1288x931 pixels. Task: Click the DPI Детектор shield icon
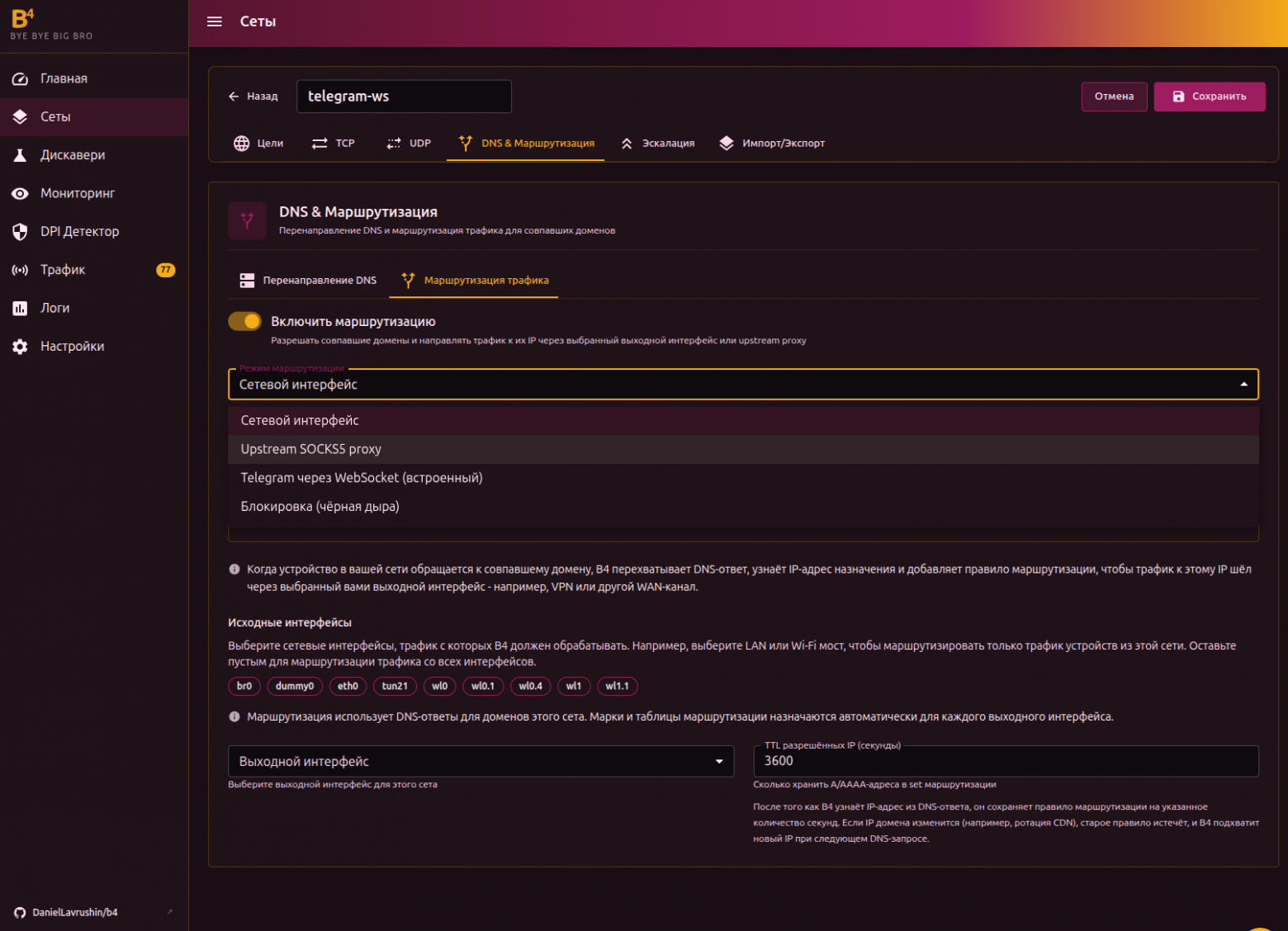(20, 232)
